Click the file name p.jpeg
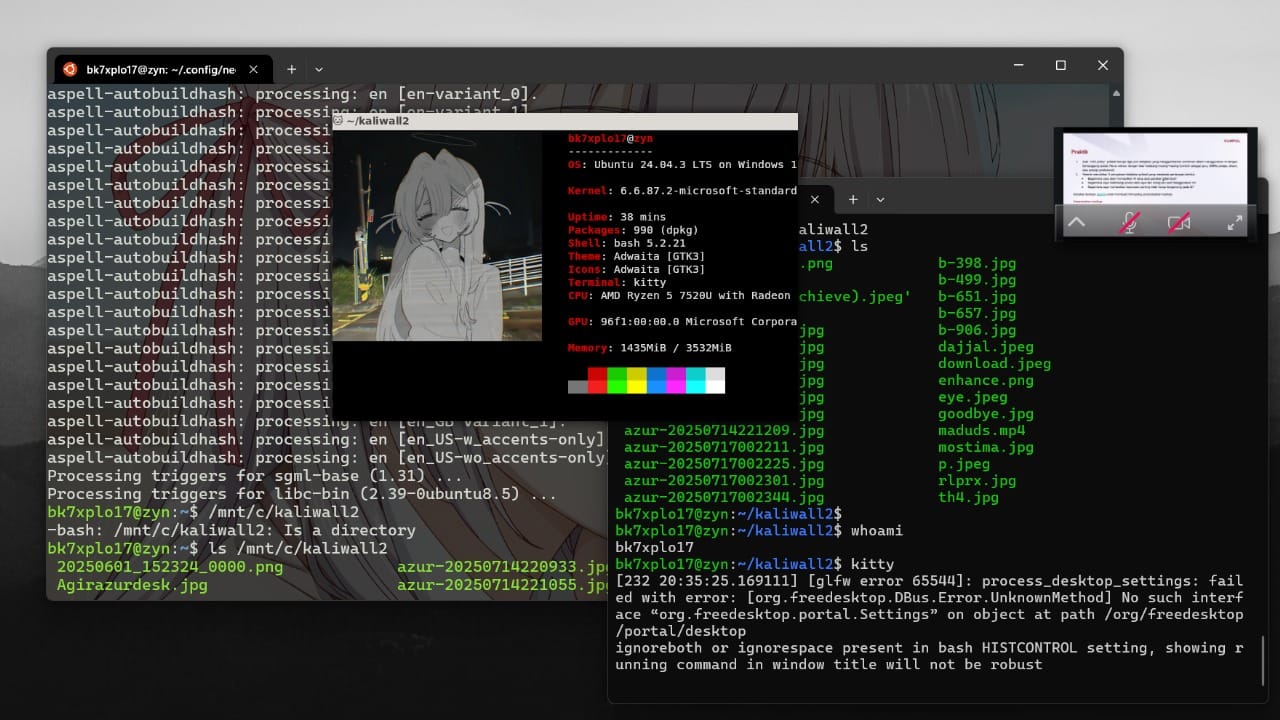Screen dimensions: 1280x720 point(964,464)
